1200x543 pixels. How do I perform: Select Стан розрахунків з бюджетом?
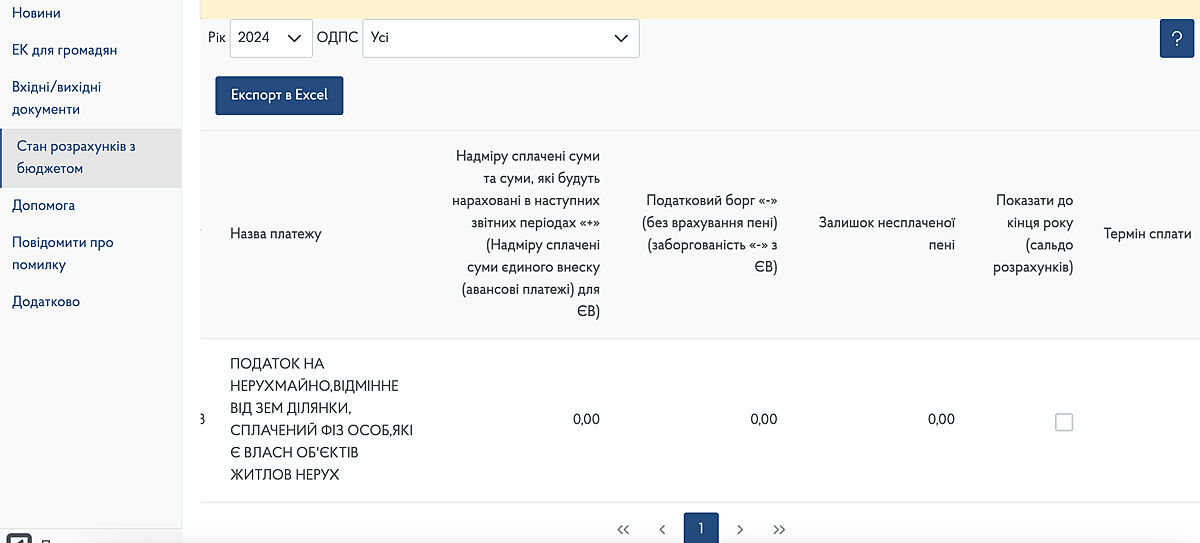pos(76,157)
